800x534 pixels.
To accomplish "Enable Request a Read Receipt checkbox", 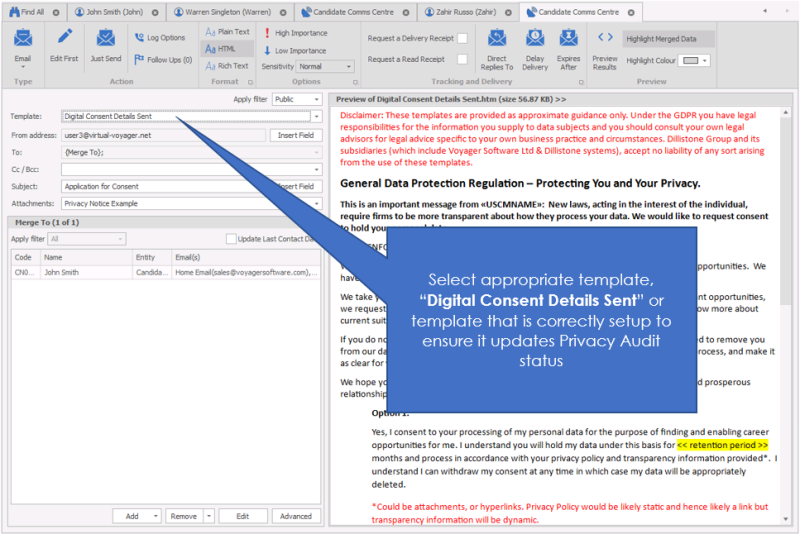I will click(462, 60).
